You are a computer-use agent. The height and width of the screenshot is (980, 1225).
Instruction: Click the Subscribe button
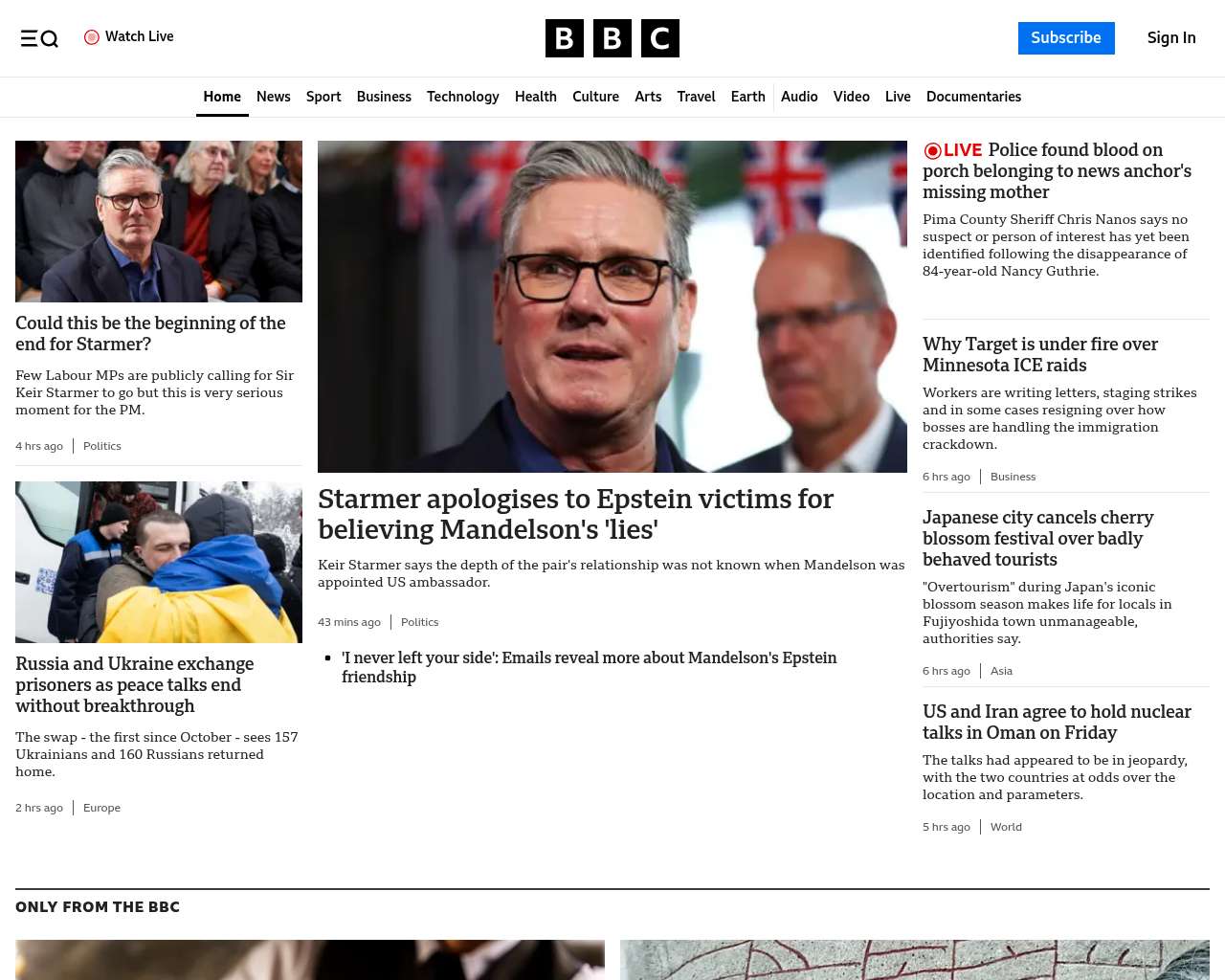tap(1066, 38)
